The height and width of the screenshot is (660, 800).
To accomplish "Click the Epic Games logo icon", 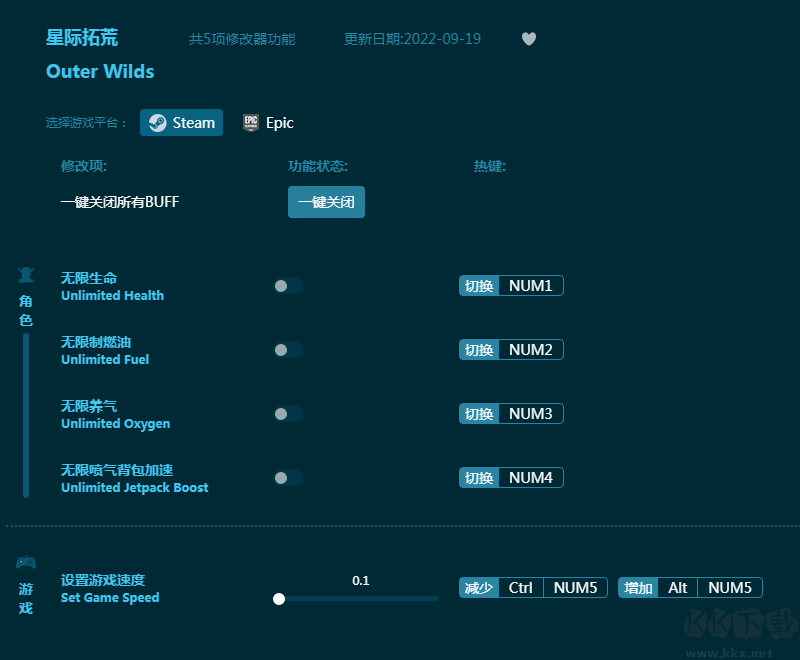I will click(x=251, y=123).
